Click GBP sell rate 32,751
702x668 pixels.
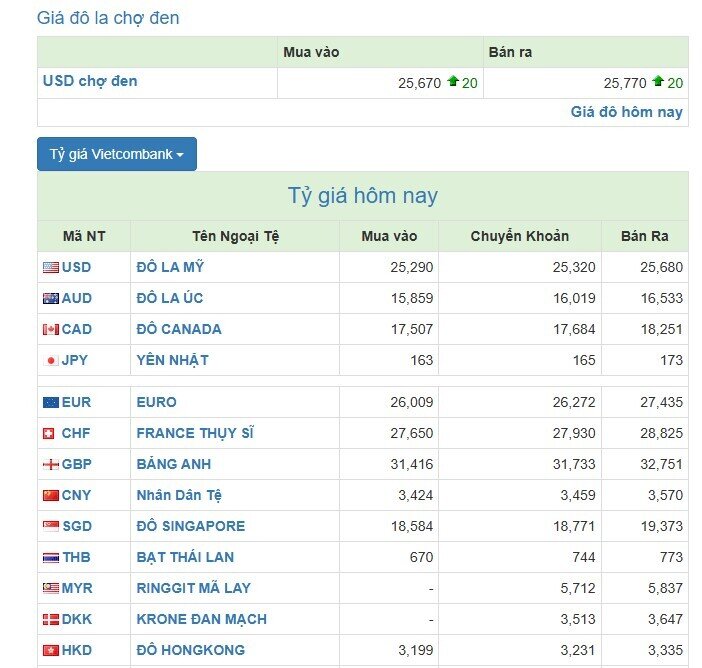[661, 464]
